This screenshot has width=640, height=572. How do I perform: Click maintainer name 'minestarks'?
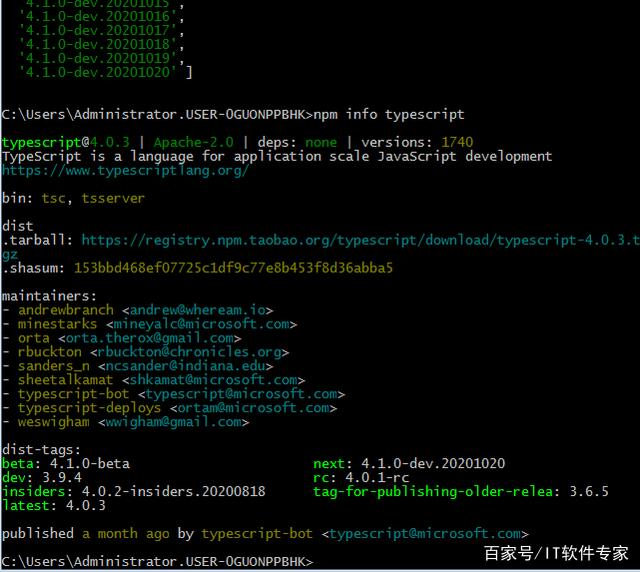click(58, 324)
